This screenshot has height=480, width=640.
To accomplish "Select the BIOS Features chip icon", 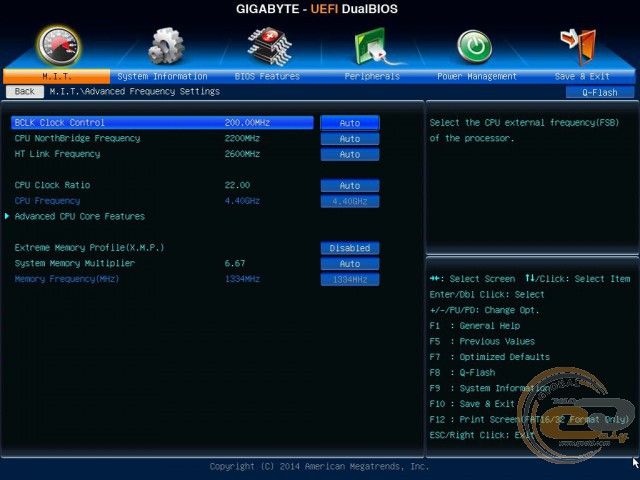I will [x=270, y=46].
